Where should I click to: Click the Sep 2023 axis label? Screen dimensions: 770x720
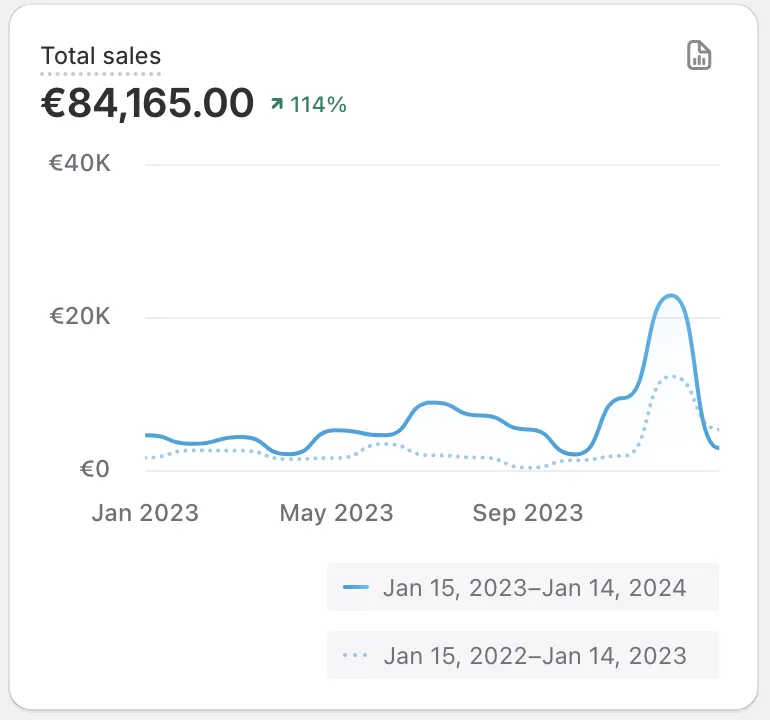tap(528, 513)
